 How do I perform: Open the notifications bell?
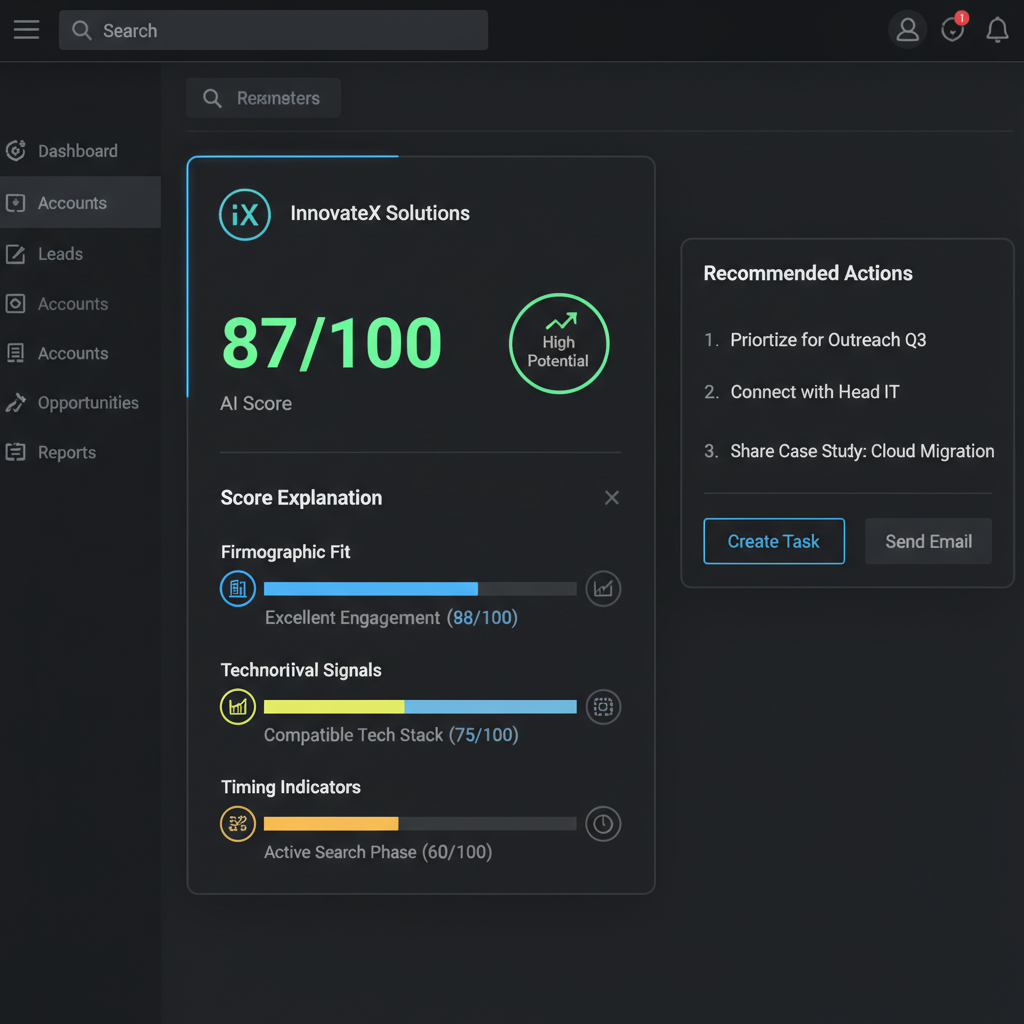[x=997, y=30]
